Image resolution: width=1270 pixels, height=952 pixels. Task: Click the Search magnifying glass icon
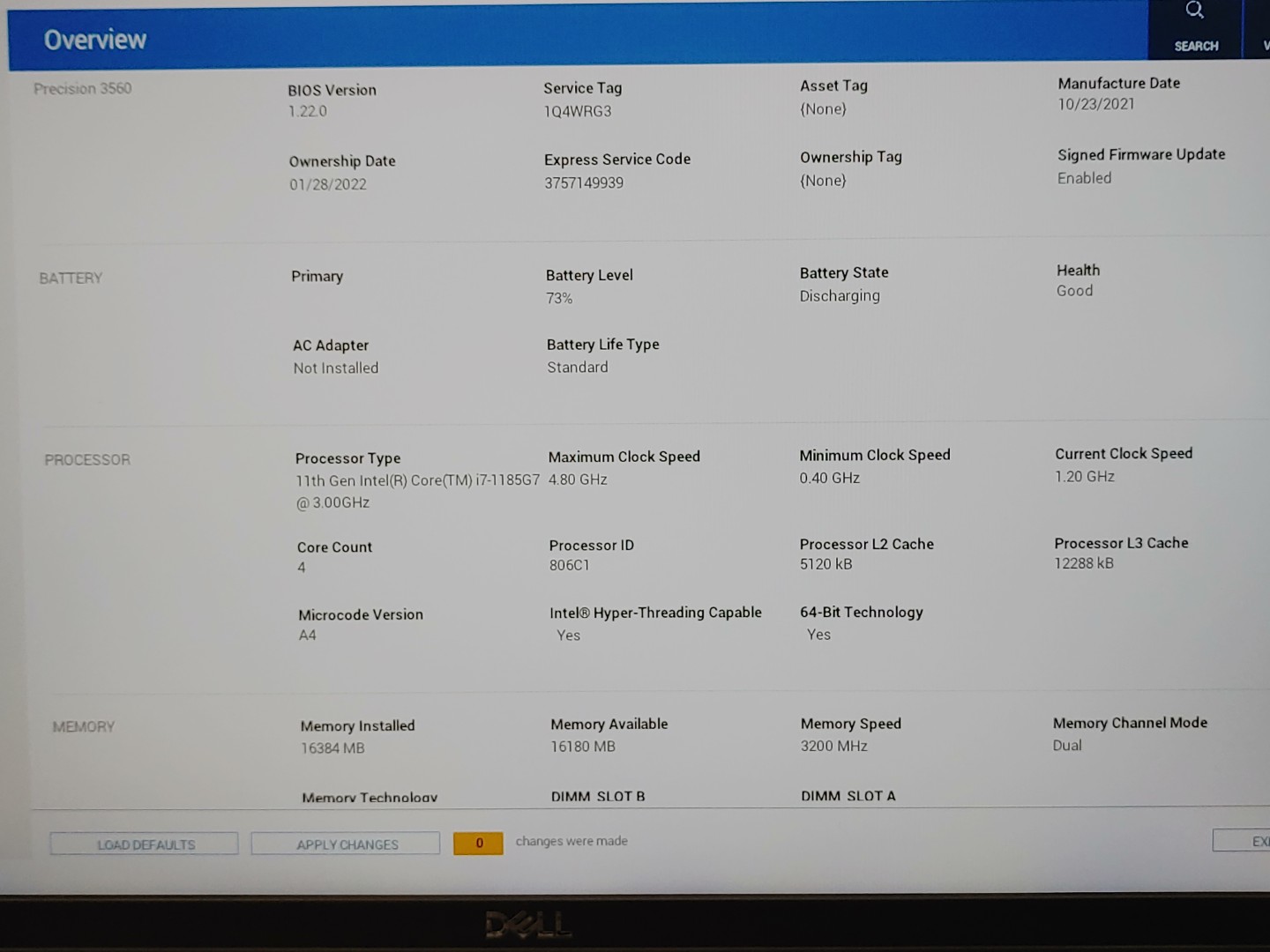point(1194,11)
